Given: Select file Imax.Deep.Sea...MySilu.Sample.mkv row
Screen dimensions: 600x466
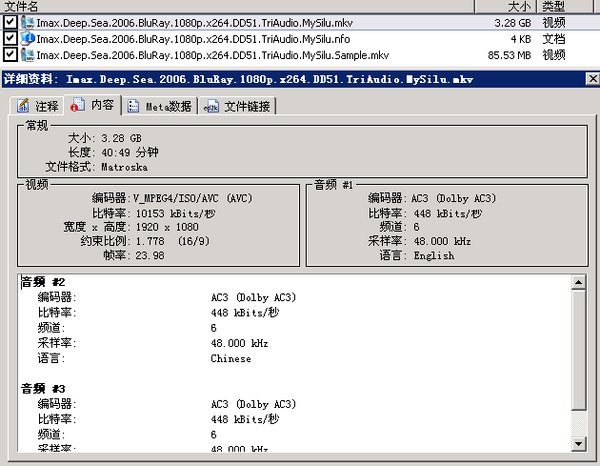Looking at the screenshot, I should (x=300, y=55).
